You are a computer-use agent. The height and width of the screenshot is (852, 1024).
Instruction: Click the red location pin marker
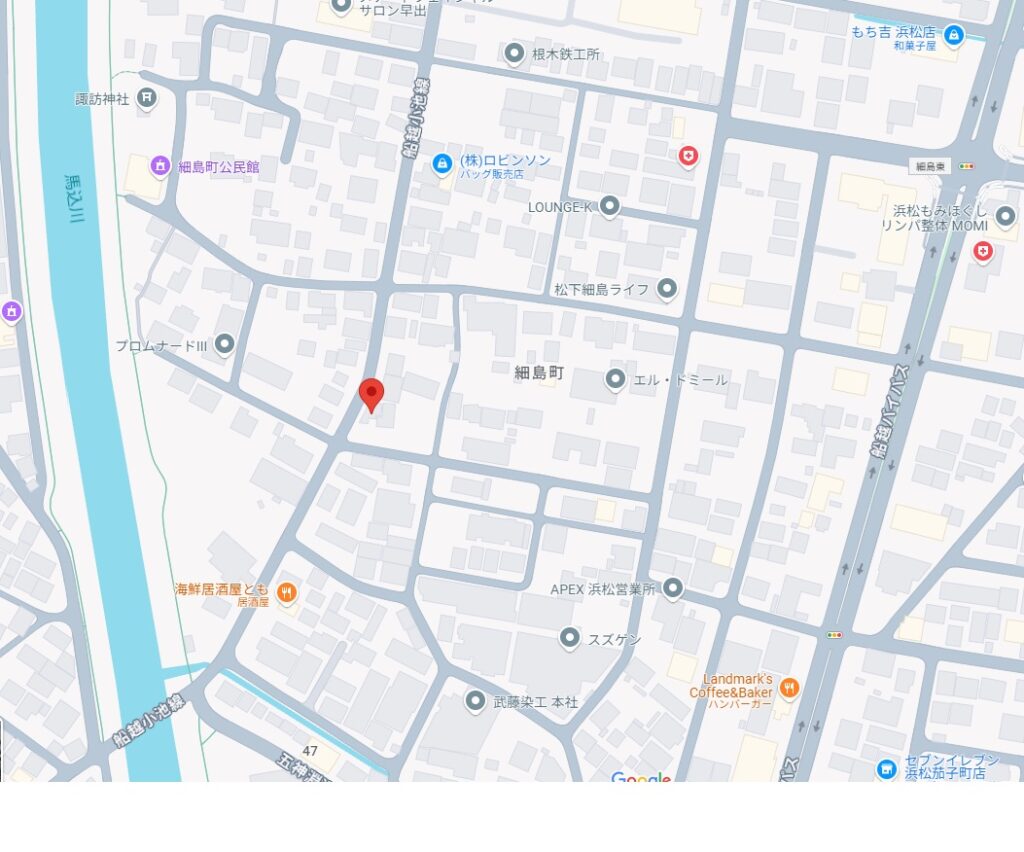372,394
